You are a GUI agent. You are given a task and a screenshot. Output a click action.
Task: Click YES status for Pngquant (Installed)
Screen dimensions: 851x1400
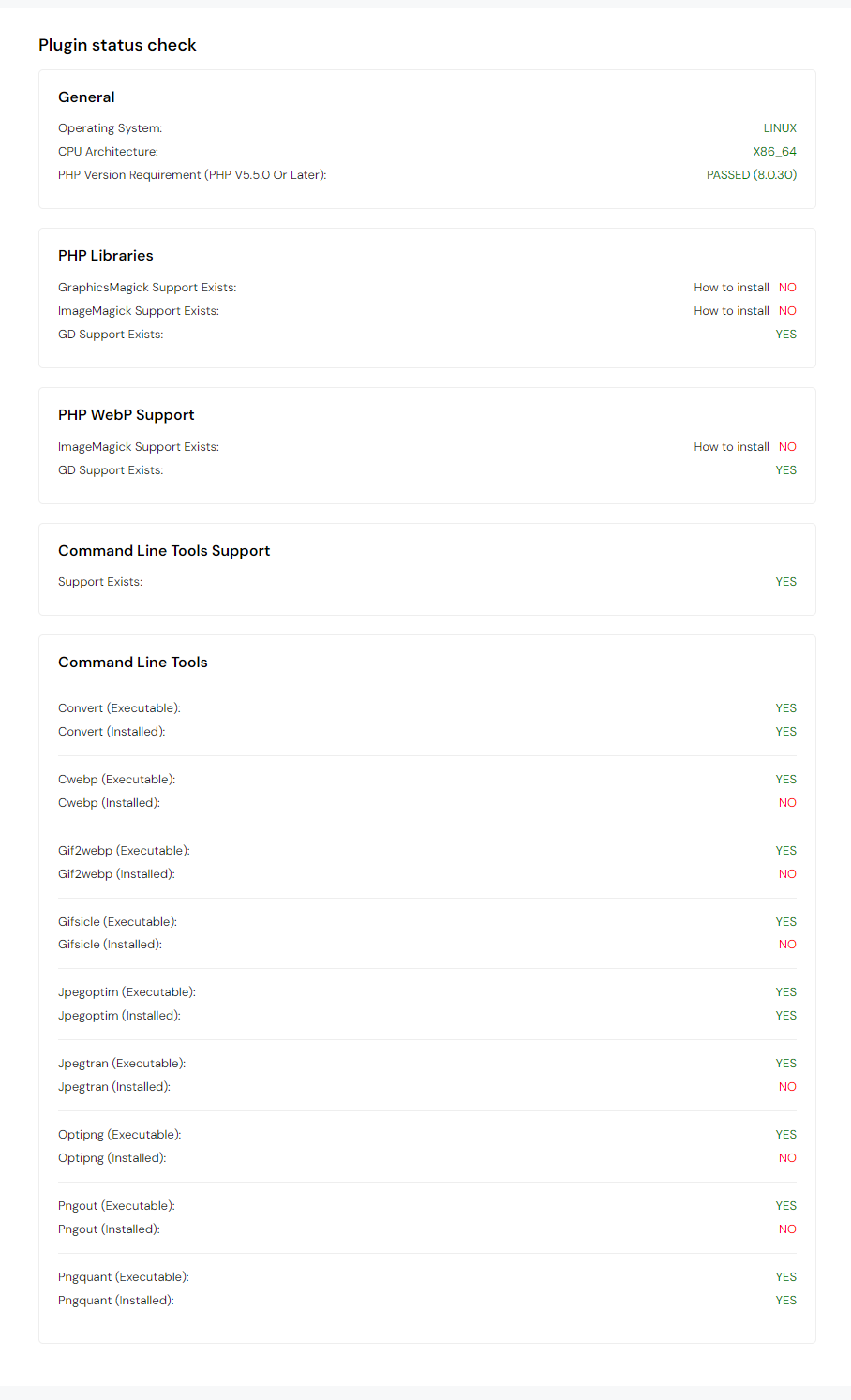[x=785, y=1301]
